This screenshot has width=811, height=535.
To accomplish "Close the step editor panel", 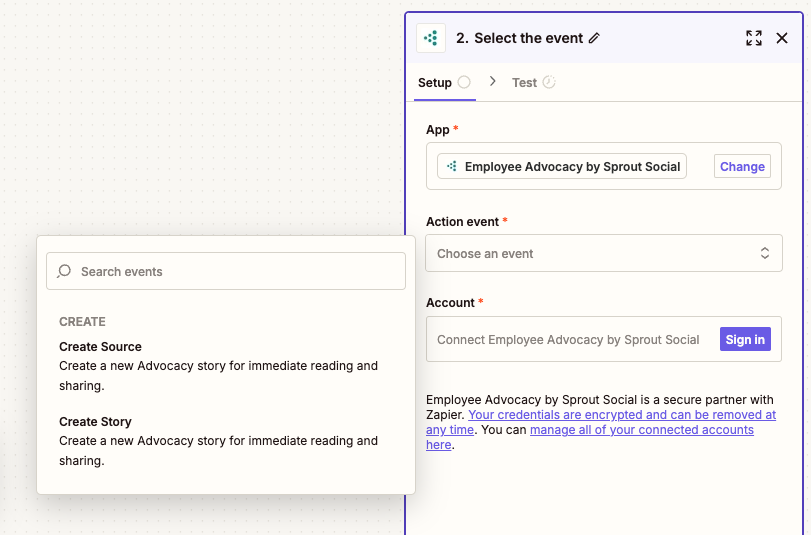I will (x=782, y=38).
